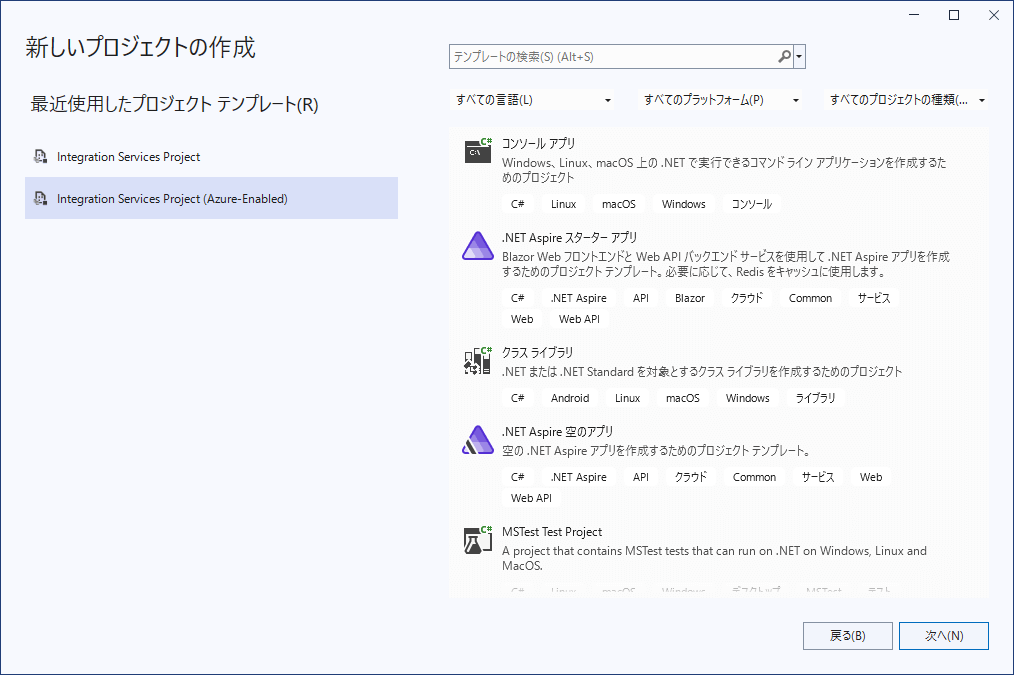This screenshot has height=675, width=1014.
Task: Select the クラス ライブラリ template title
Action: [x=538, y=352]
